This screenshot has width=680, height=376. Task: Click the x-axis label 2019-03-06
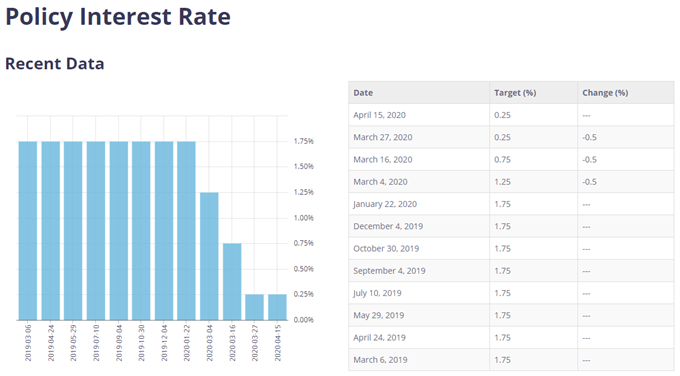tap(28, 343)
